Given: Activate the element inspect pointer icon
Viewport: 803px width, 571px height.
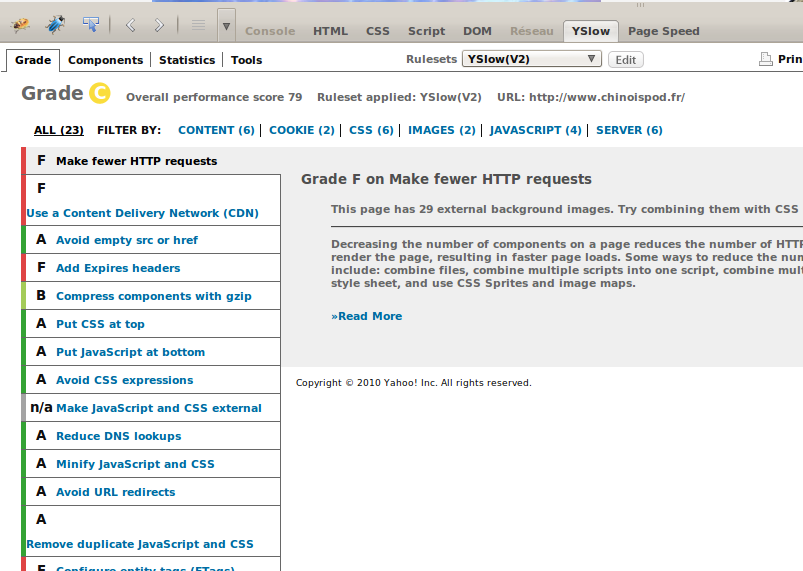Looking at the screenshot, I should point(91,24).
